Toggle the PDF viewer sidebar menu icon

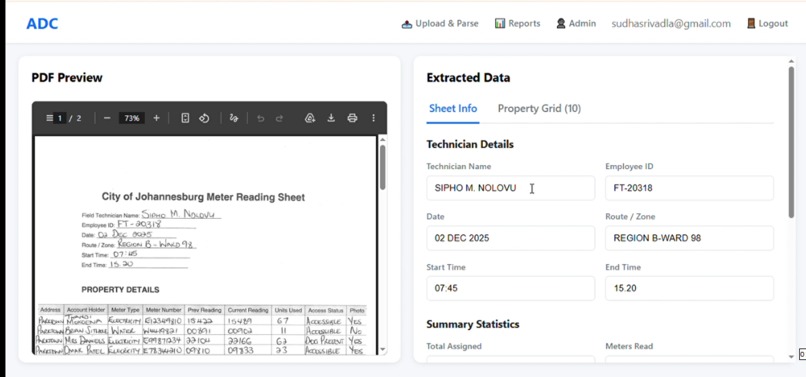pos(49,118)
